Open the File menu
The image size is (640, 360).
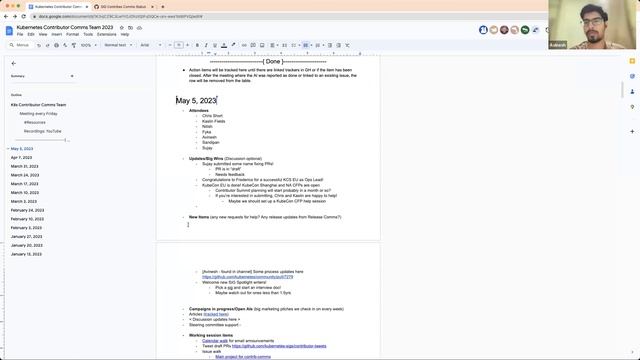click(20, 35)
